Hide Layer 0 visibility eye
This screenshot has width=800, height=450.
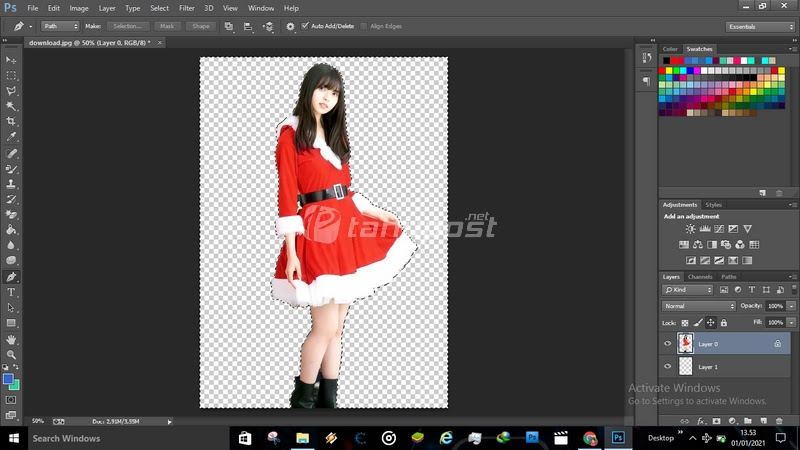(x=667, y=343)
